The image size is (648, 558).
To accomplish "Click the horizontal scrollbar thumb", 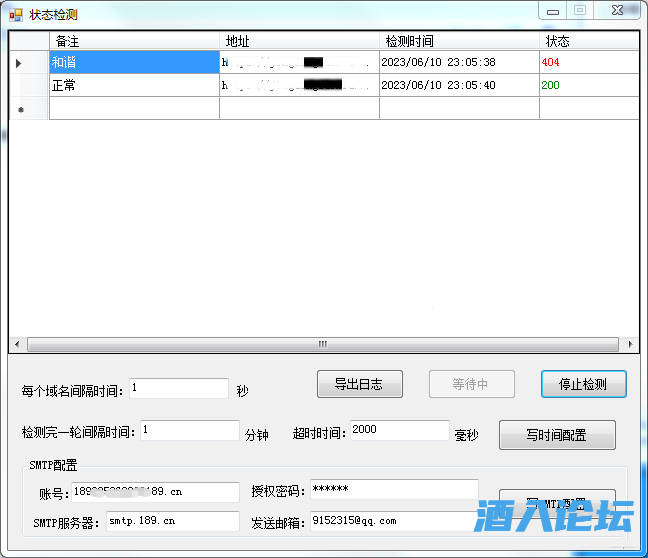I will tap(323, 344).
